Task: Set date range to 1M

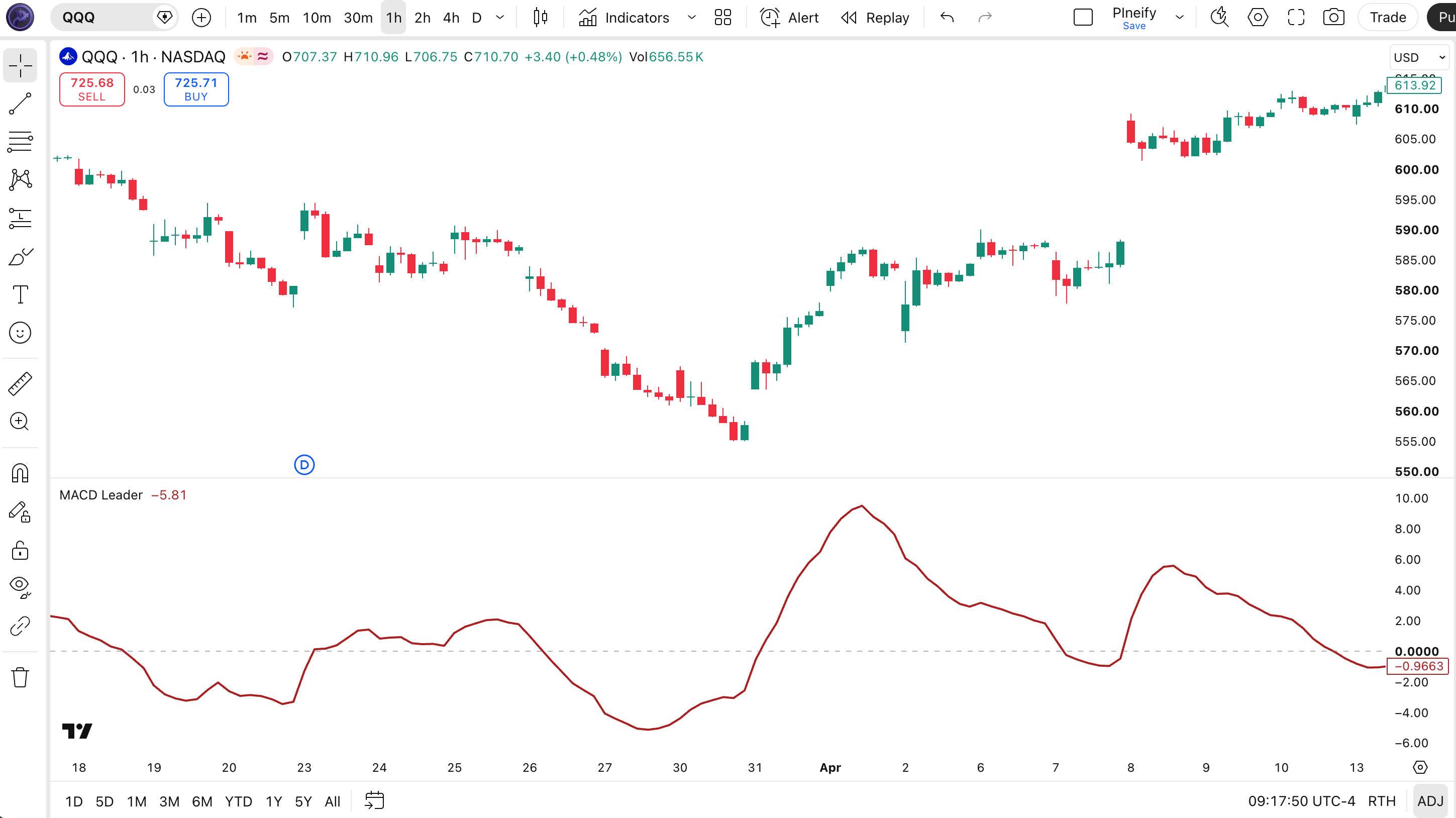Action: tap(137, 801)
